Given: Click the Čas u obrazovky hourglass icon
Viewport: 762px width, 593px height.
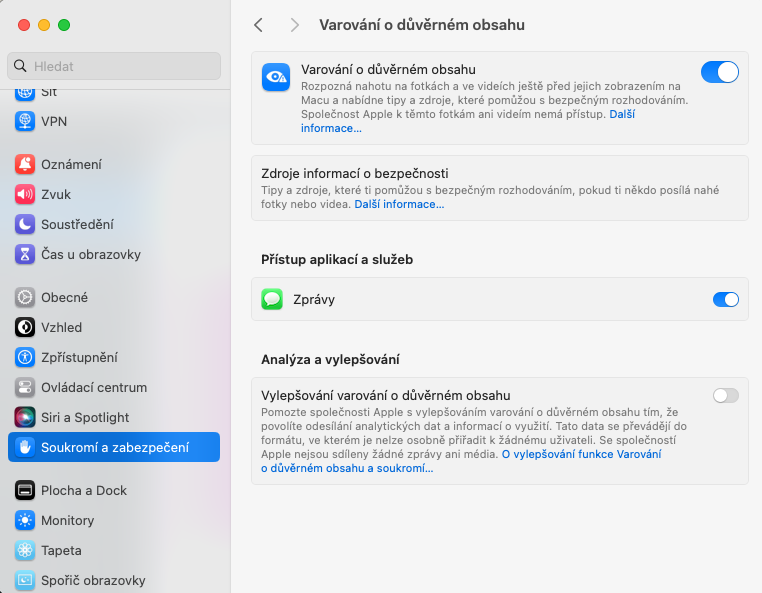Looking at the screenshot, I should point(25,254).
